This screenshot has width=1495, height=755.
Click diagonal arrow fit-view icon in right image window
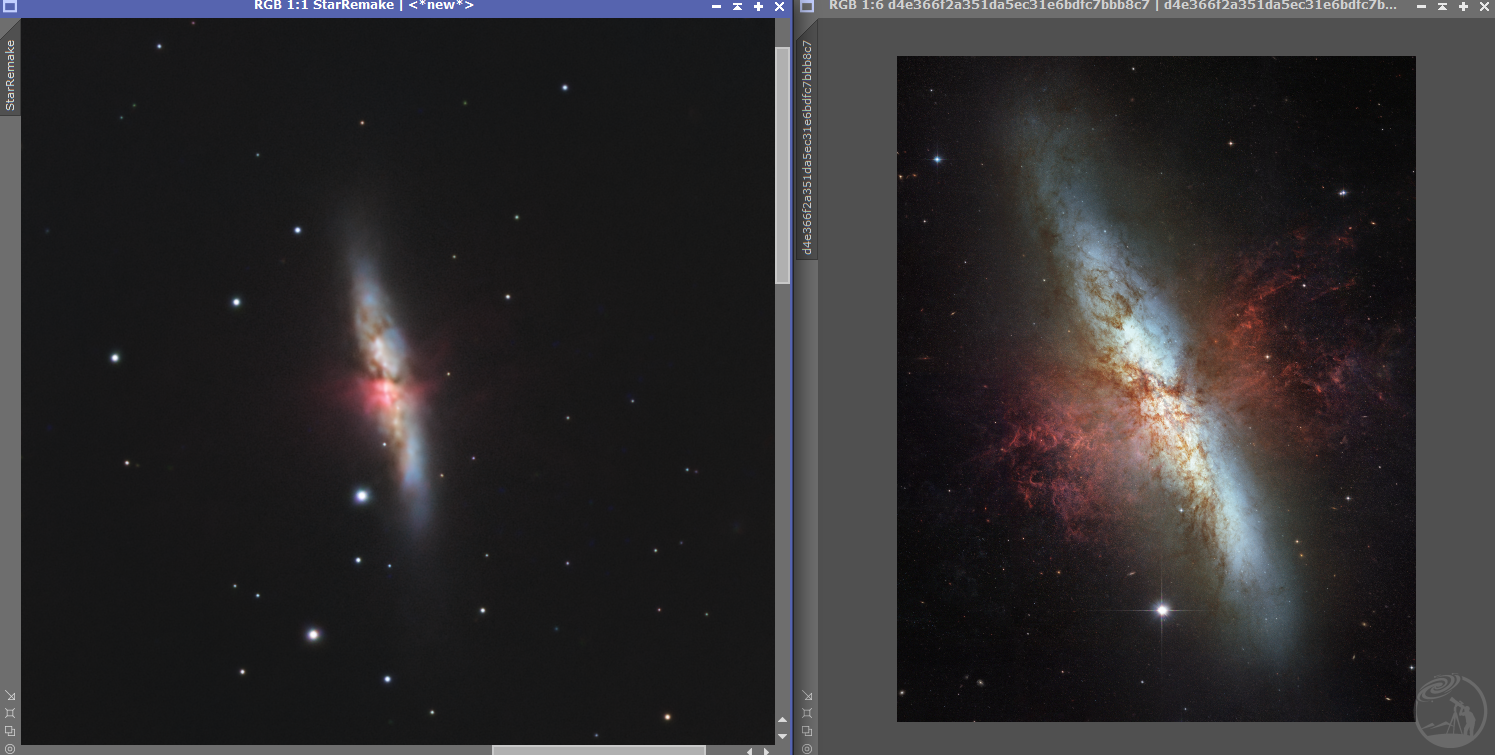tap(806, 695)
